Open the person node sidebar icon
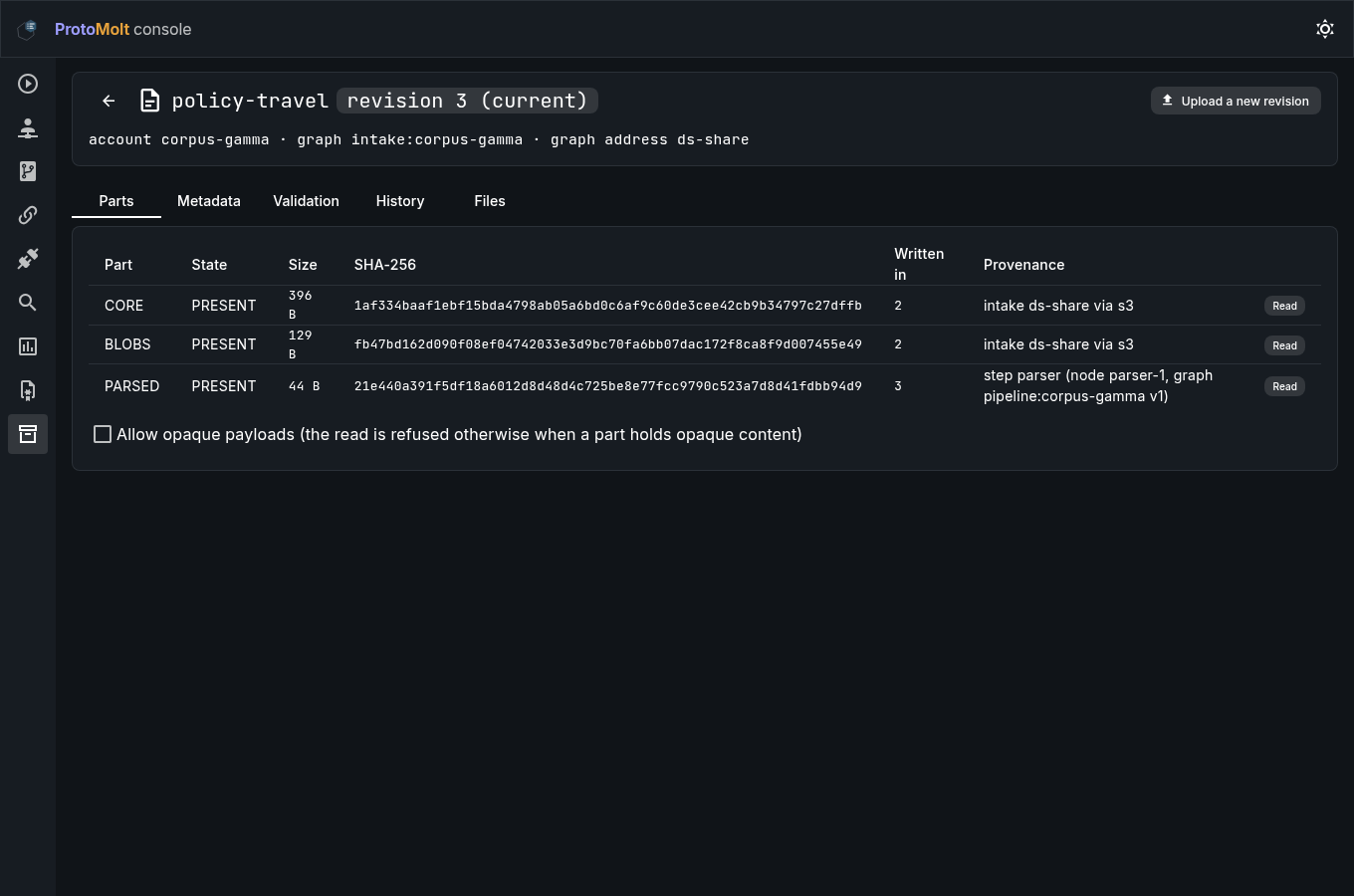Image resolution: width=1354 pixels, height=896 pixels. click(x=28, y=127)
